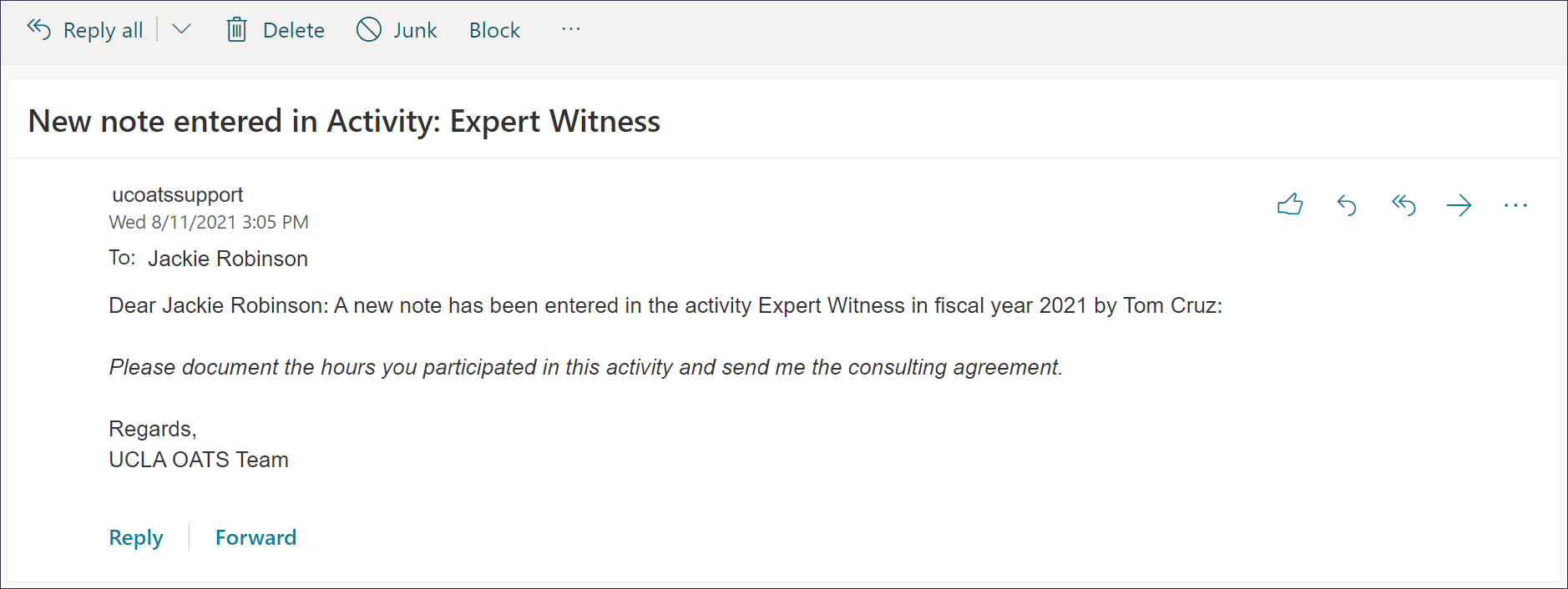Click the Reply link below the message
This screenshot has width=1568, height=589.
[x=136, y=537]
